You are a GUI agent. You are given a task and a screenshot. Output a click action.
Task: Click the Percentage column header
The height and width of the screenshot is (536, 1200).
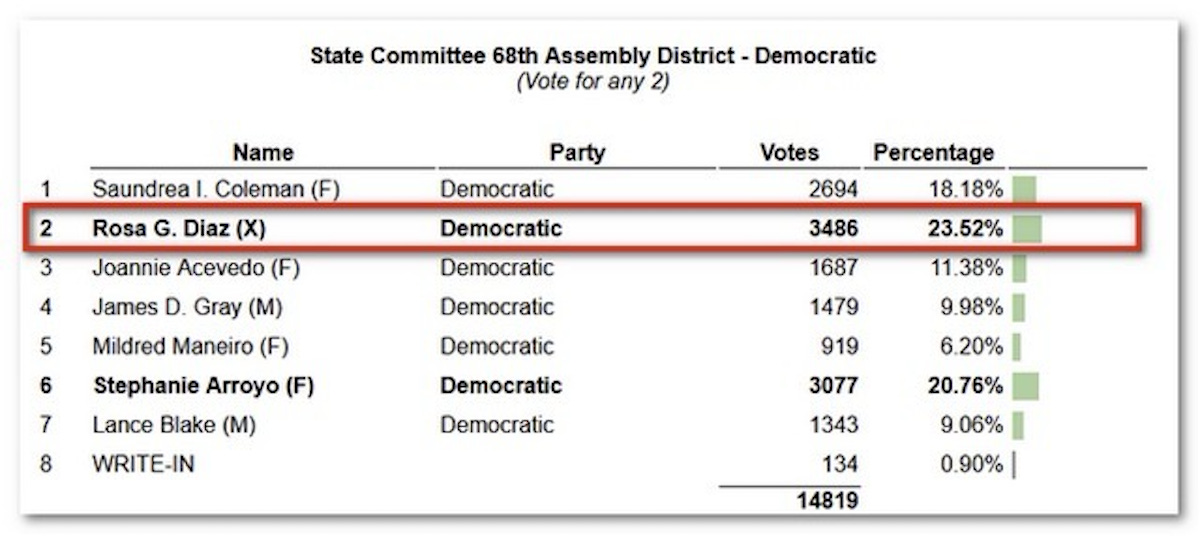(934, 153)
